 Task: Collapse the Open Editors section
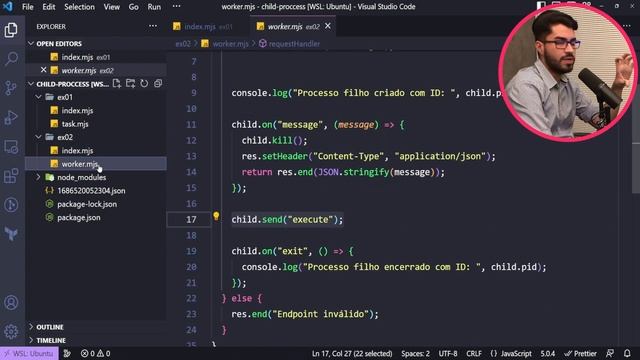coord(31,43)
